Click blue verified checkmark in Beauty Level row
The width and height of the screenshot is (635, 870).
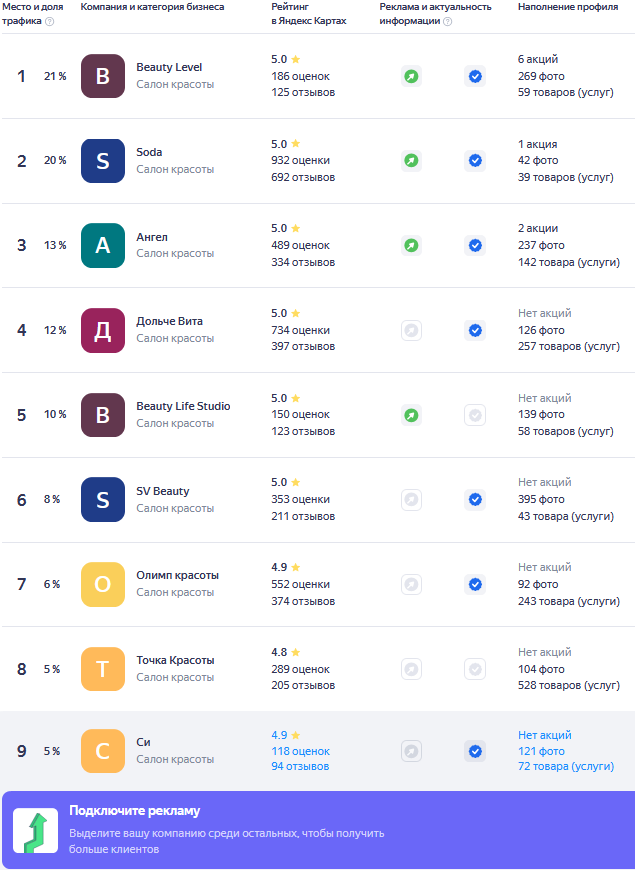click(x=475, y=76)
